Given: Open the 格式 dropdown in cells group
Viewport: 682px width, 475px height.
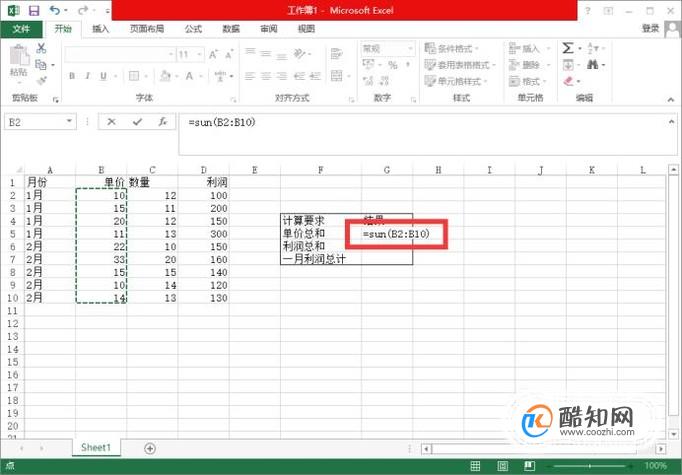Looking at the screenshot, I should point(527,81).
